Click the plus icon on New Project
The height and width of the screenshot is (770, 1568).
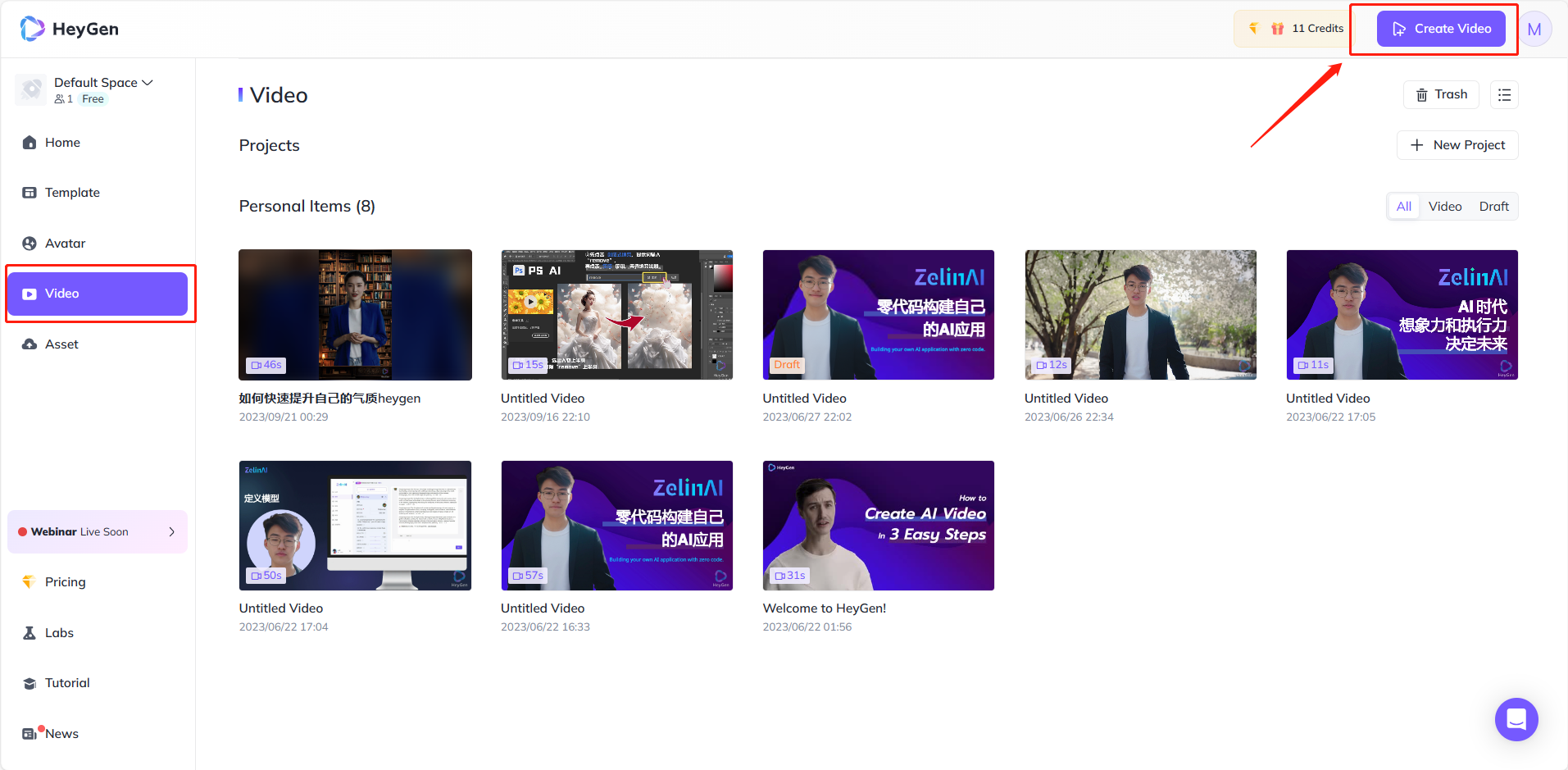(x=1416, y=145)
